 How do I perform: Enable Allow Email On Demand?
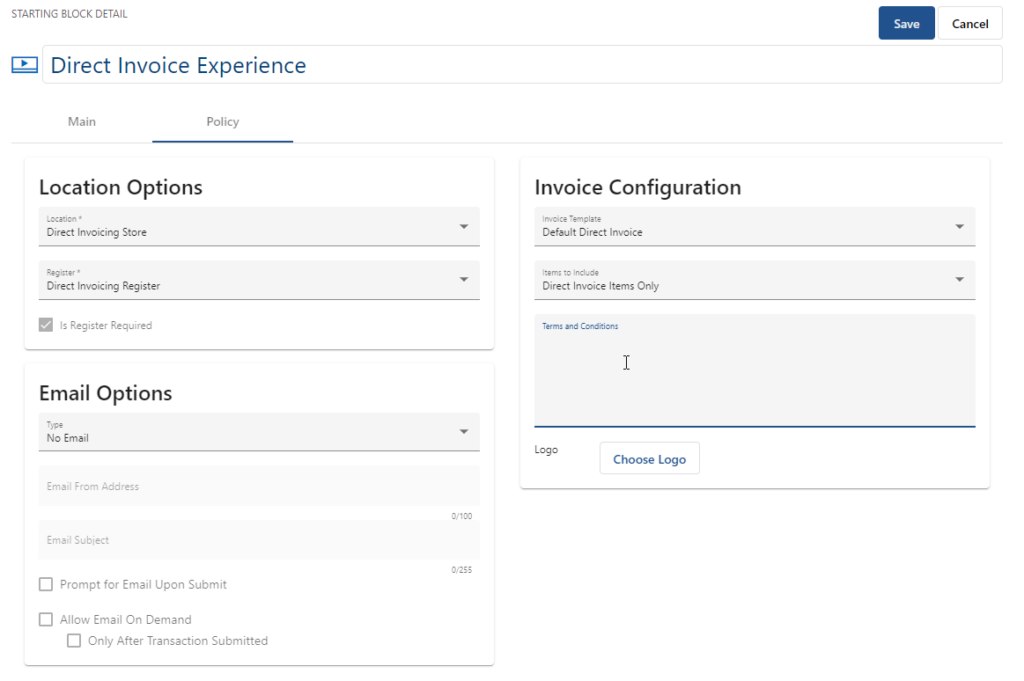[45, 619]
